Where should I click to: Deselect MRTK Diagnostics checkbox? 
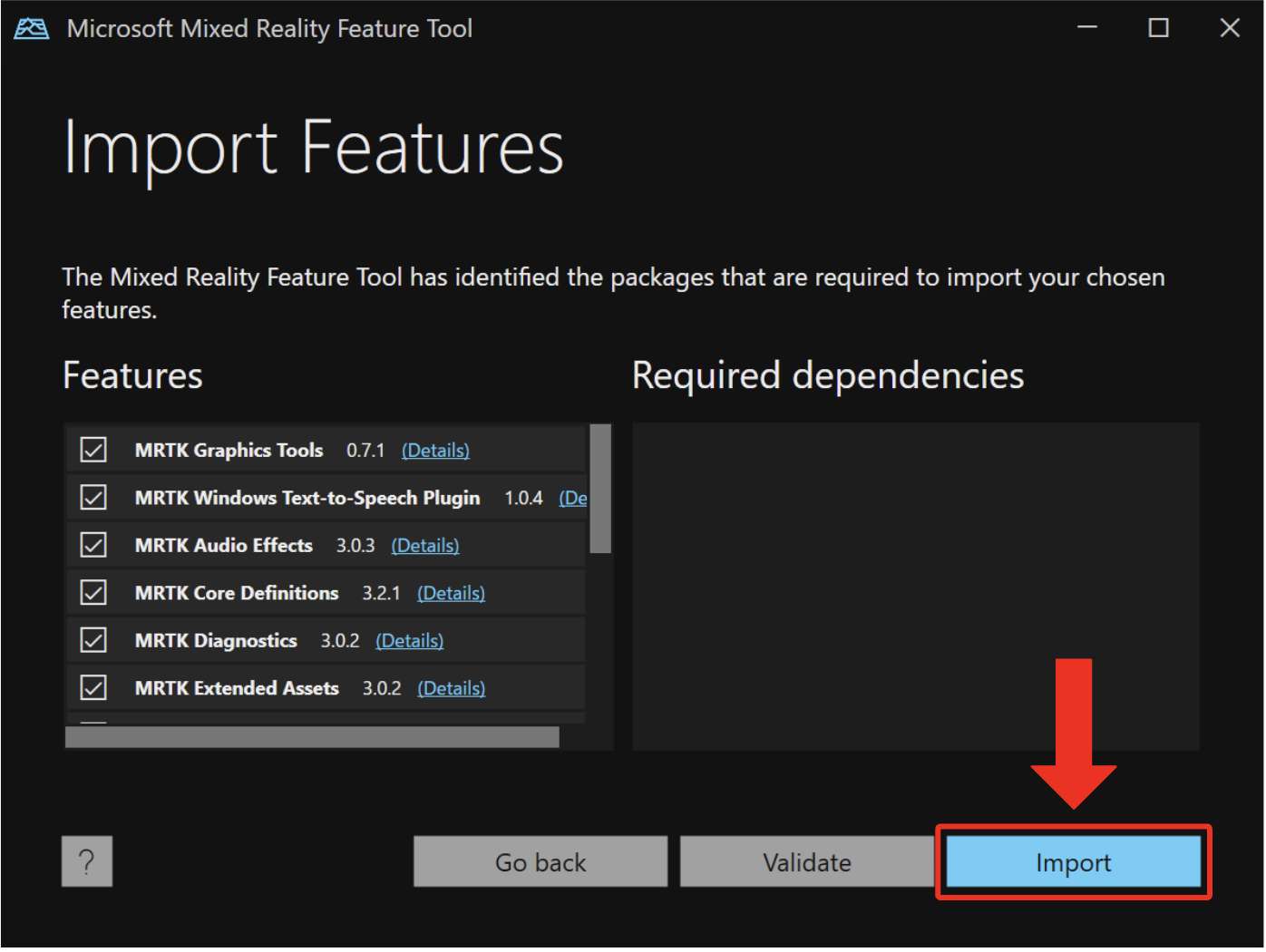click(x=93, y=640)
